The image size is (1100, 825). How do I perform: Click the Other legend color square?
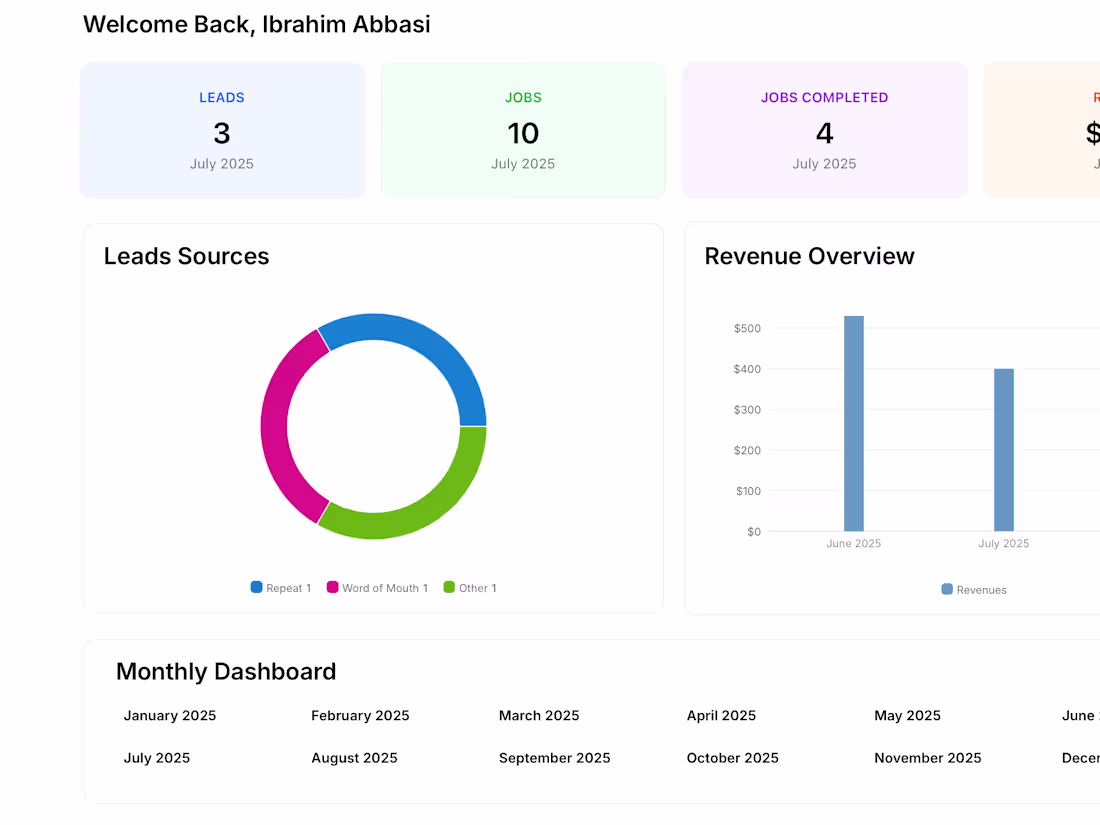447,587
